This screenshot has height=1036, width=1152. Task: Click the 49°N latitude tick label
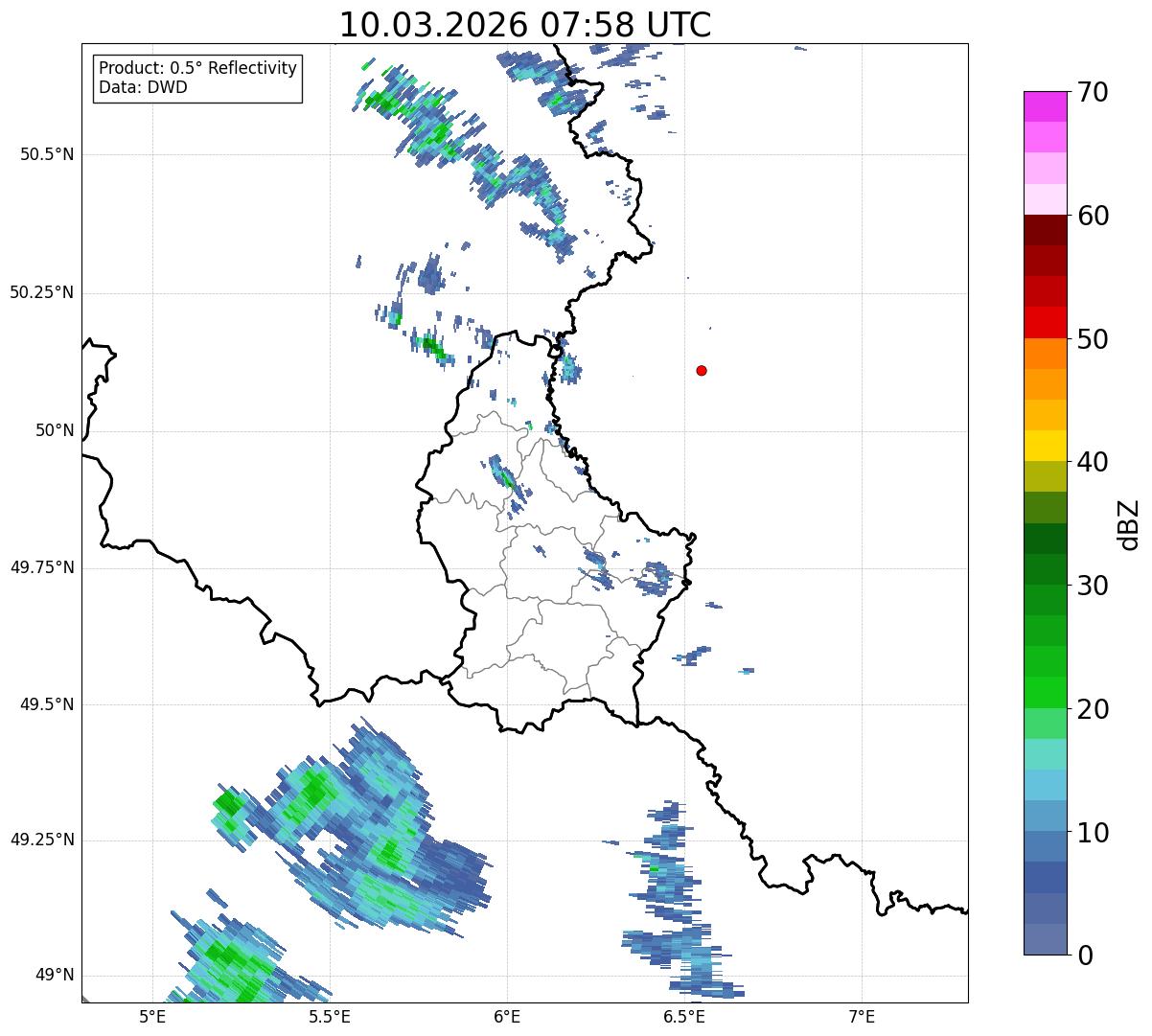tap(55, 975)
